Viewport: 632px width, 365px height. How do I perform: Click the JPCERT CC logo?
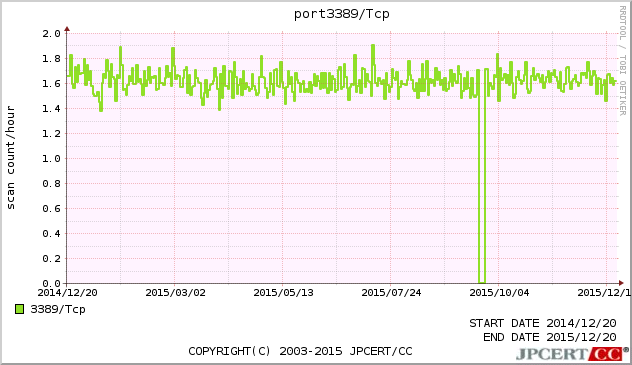572,354
